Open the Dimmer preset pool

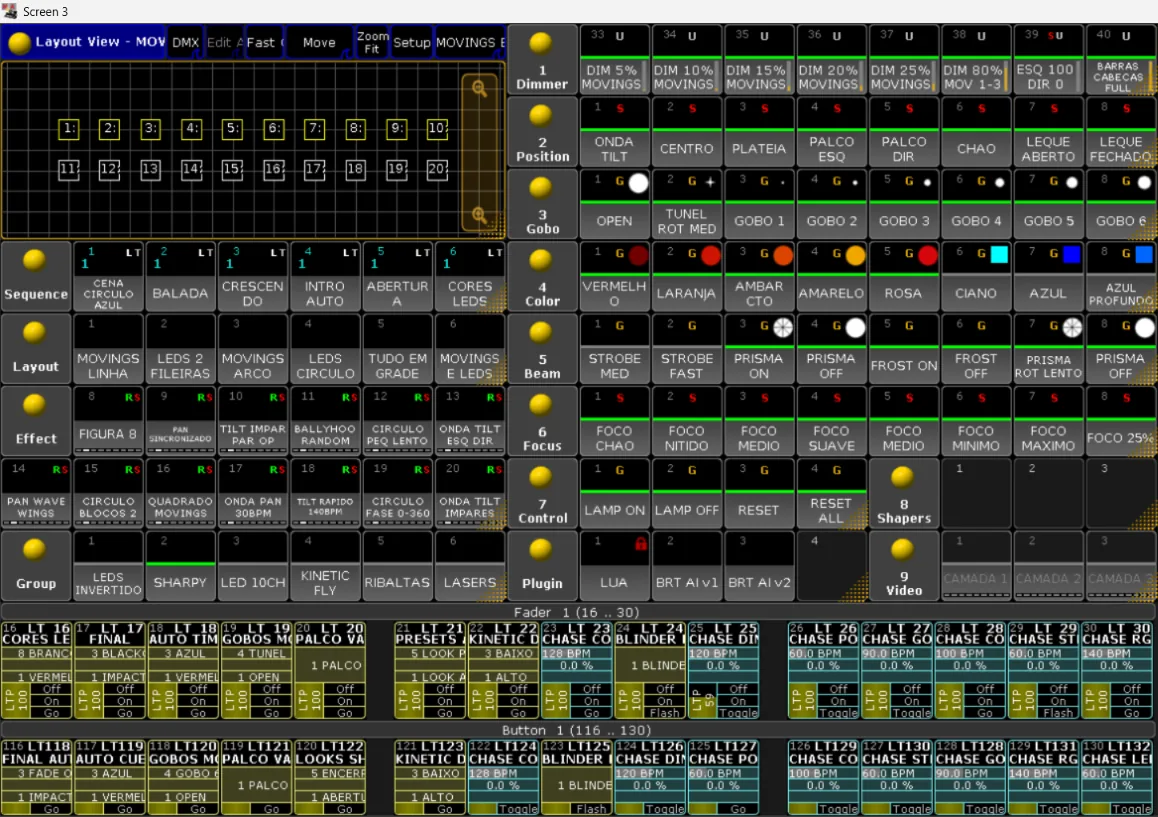click(542, 59)
